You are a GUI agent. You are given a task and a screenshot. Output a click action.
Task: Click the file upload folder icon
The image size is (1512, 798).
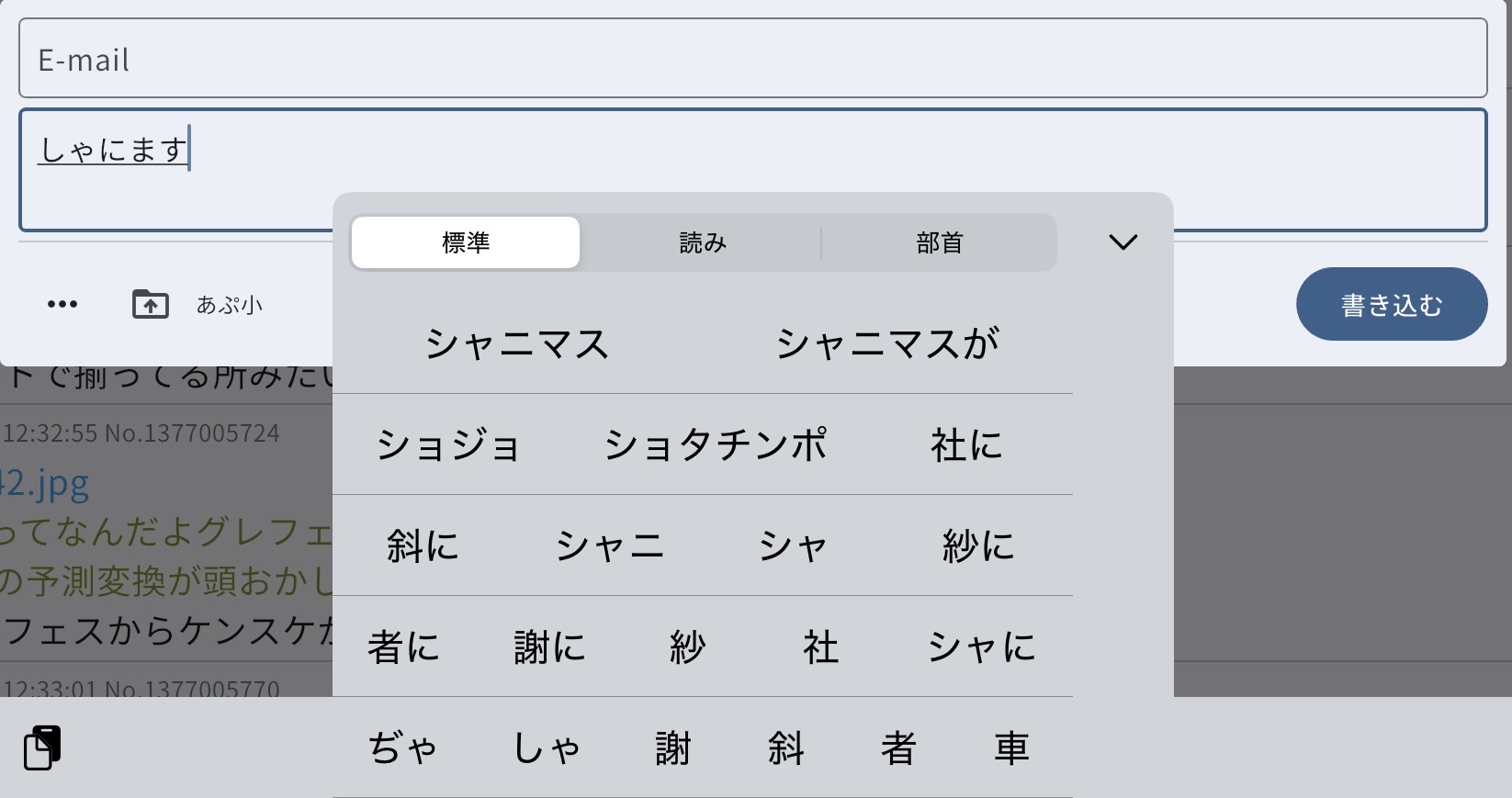point(151,304)
